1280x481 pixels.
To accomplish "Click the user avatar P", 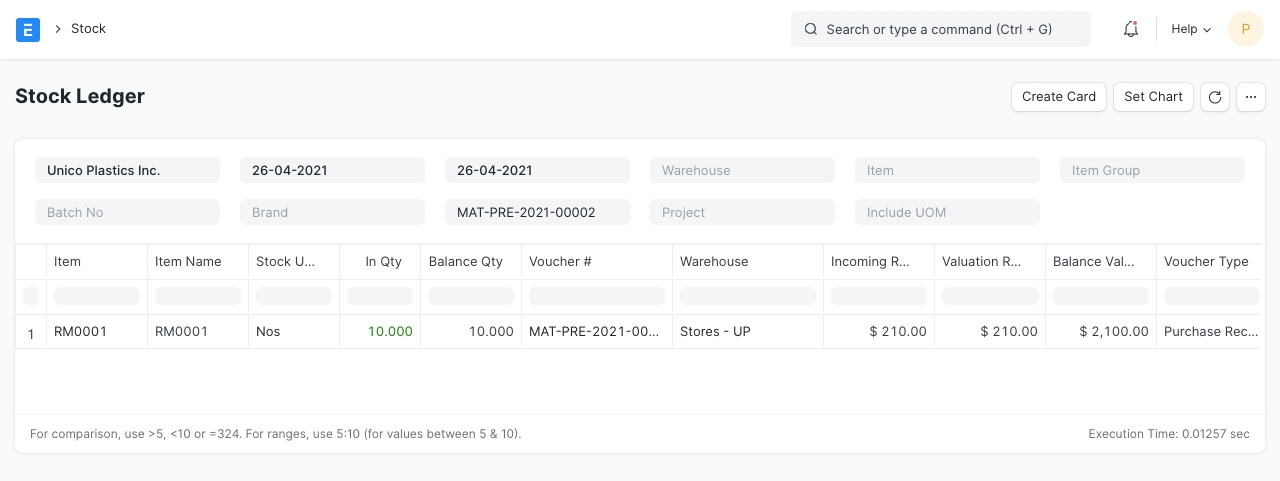I will coord(1245,29).
